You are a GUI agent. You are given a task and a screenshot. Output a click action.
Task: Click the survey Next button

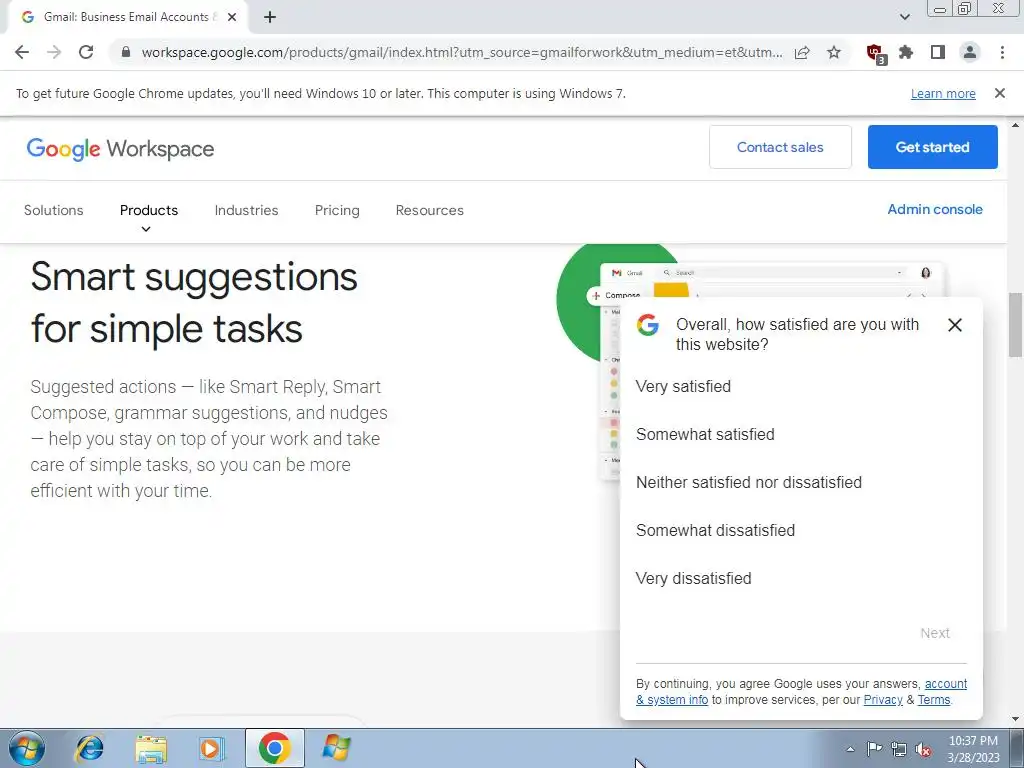coord(935,633)
